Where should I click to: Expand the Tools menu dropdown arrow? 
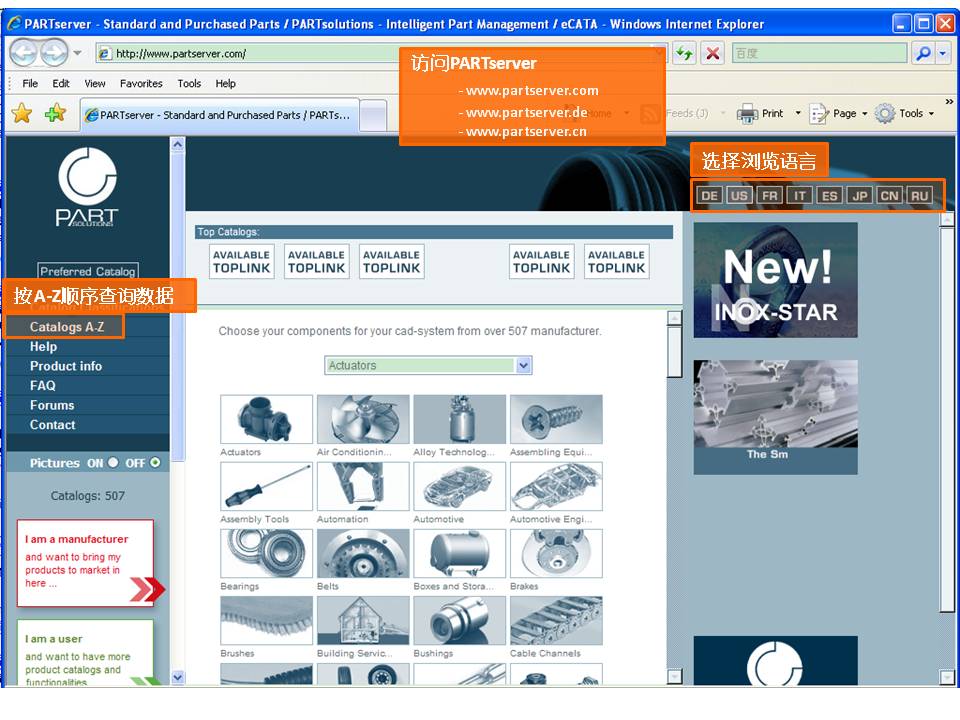tap(931, 113)
